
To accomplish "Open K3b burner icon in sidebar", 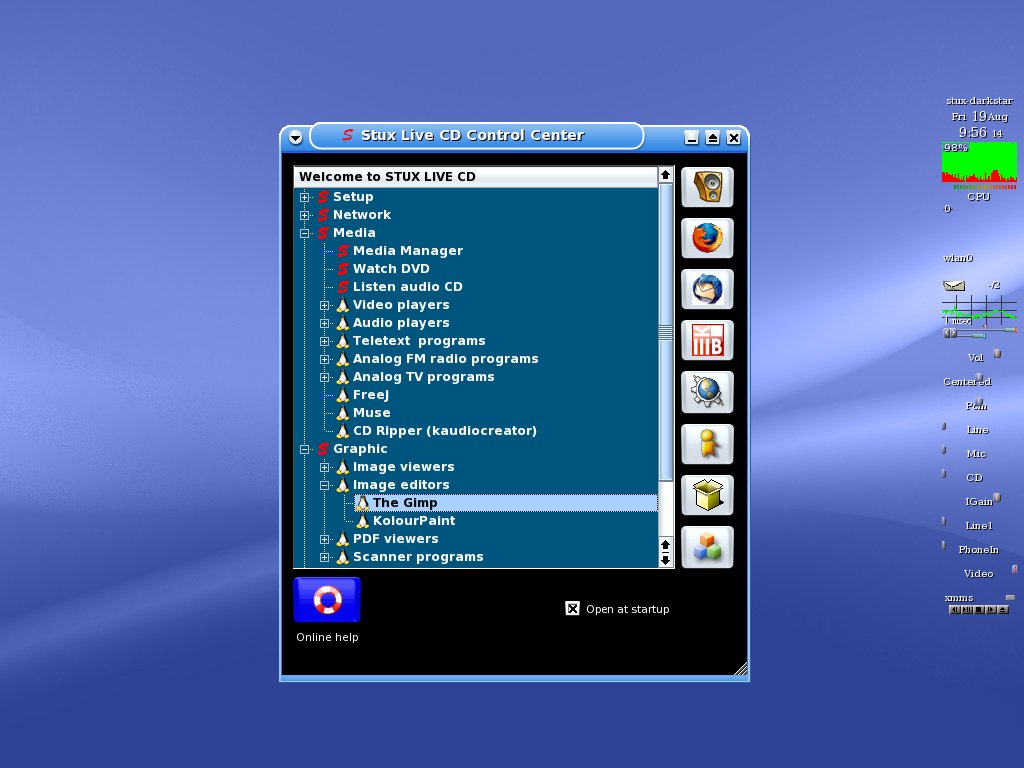I will (x=707, y=340).
